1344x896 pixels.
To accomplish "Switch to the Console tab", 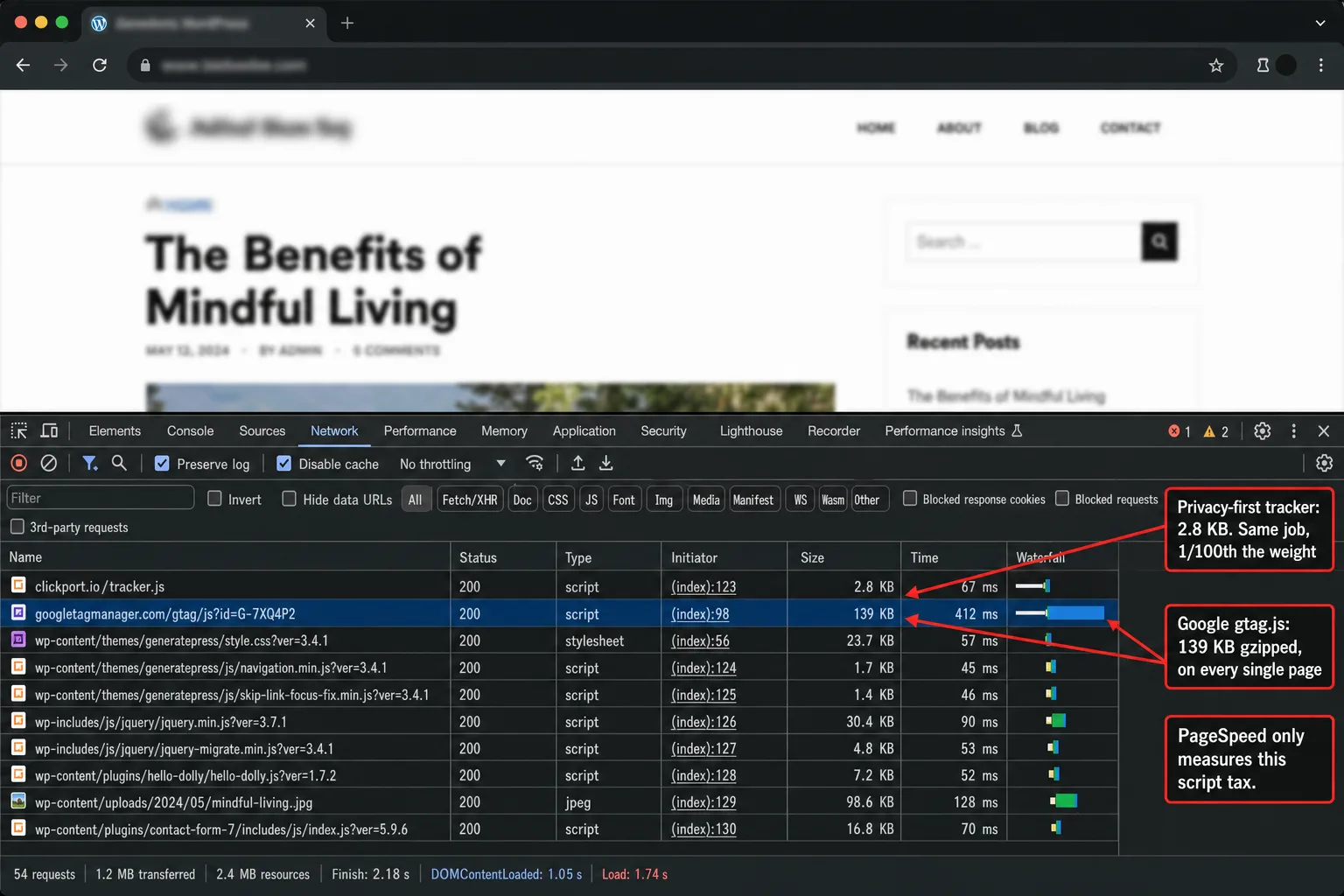I will pos(190,431).
